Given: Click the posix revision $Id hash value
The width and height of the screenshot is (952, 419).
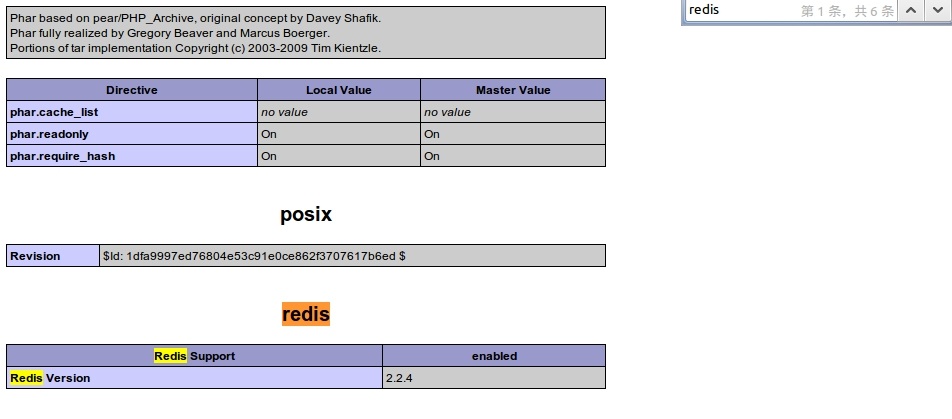Looking at the screenshot, I should pos(254,256).
